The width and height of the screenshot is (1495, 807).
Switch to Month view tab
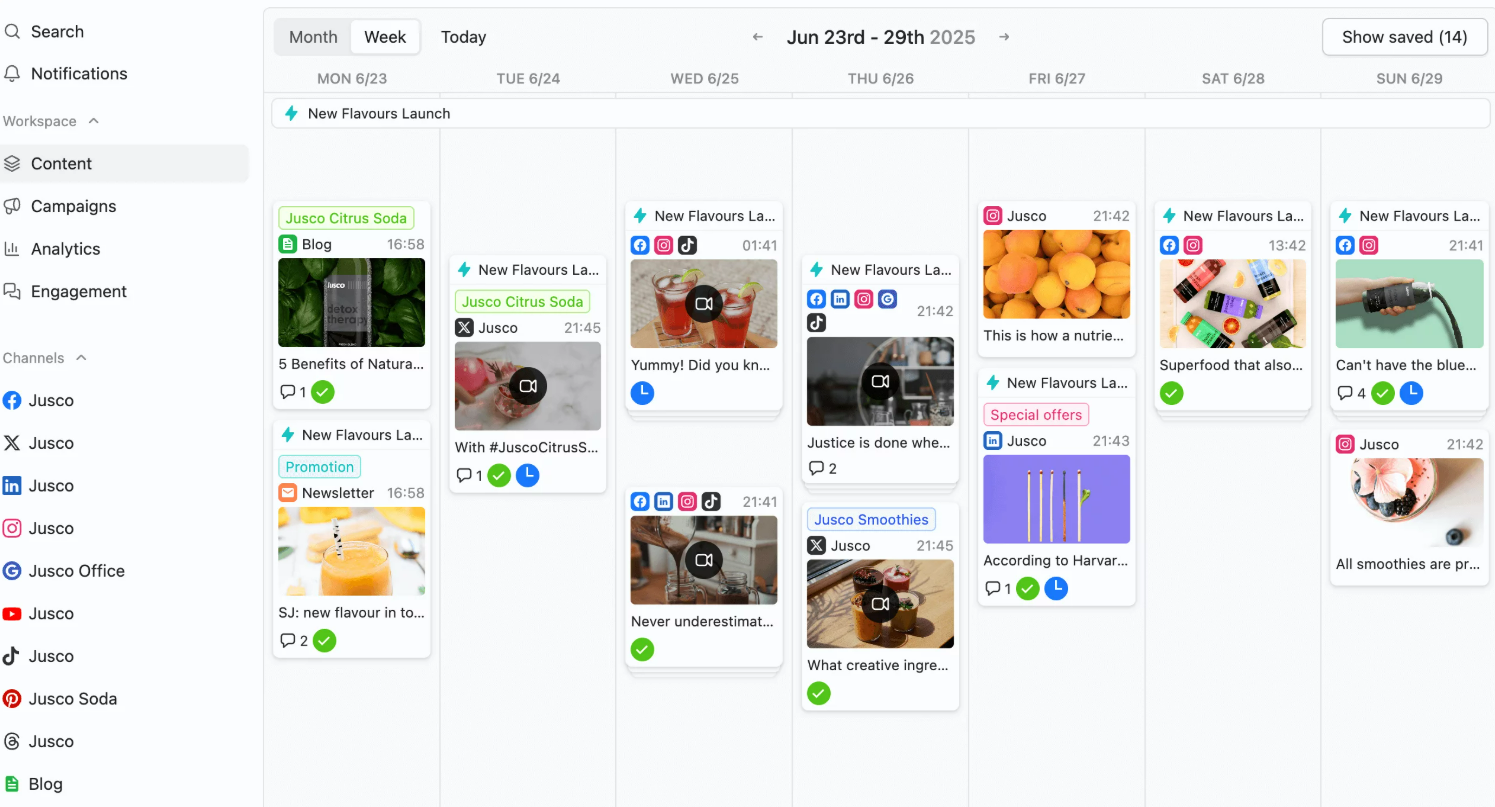[x=313, y=37]
